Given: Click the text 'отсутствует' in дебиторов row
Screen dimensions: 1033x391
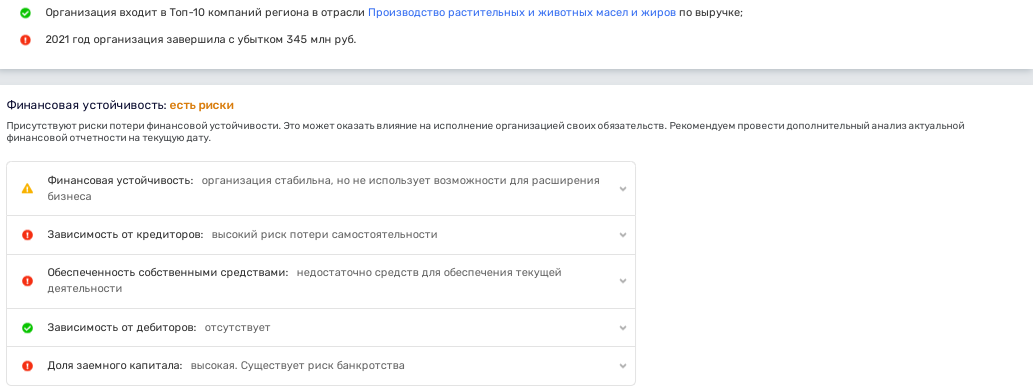Looking at the screenshot, I should coord(237,327).
